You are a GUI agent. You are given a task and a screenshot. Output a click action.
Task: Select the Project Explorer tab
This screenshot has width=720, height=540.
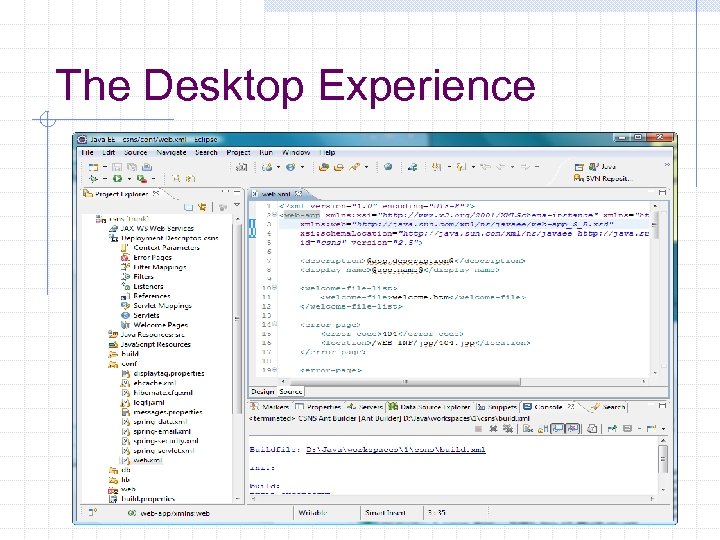tap(121, 194)
